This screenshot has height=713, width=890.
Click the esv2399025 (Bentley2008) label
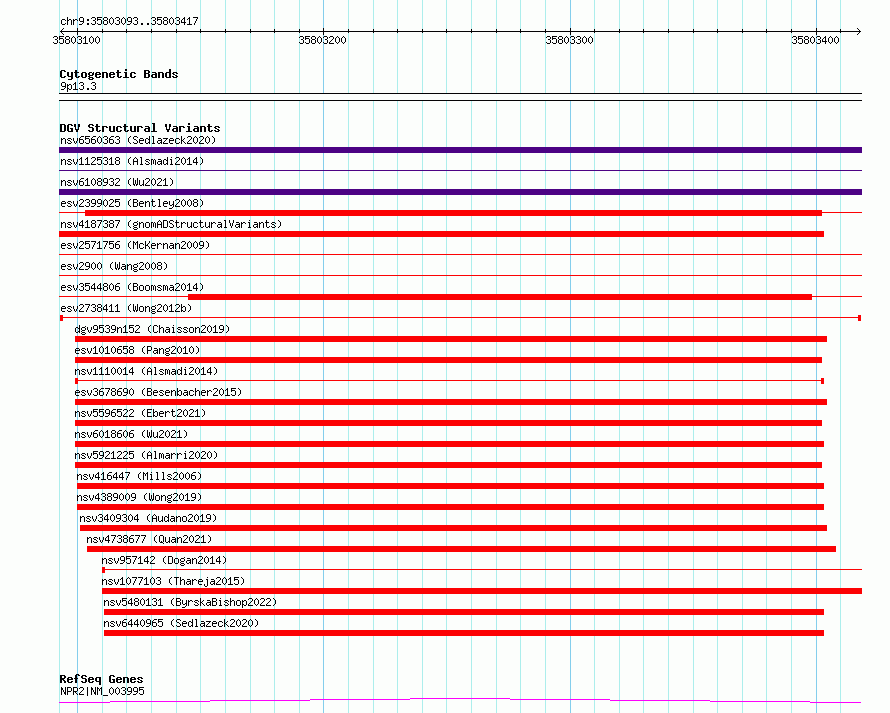[132, 203]
